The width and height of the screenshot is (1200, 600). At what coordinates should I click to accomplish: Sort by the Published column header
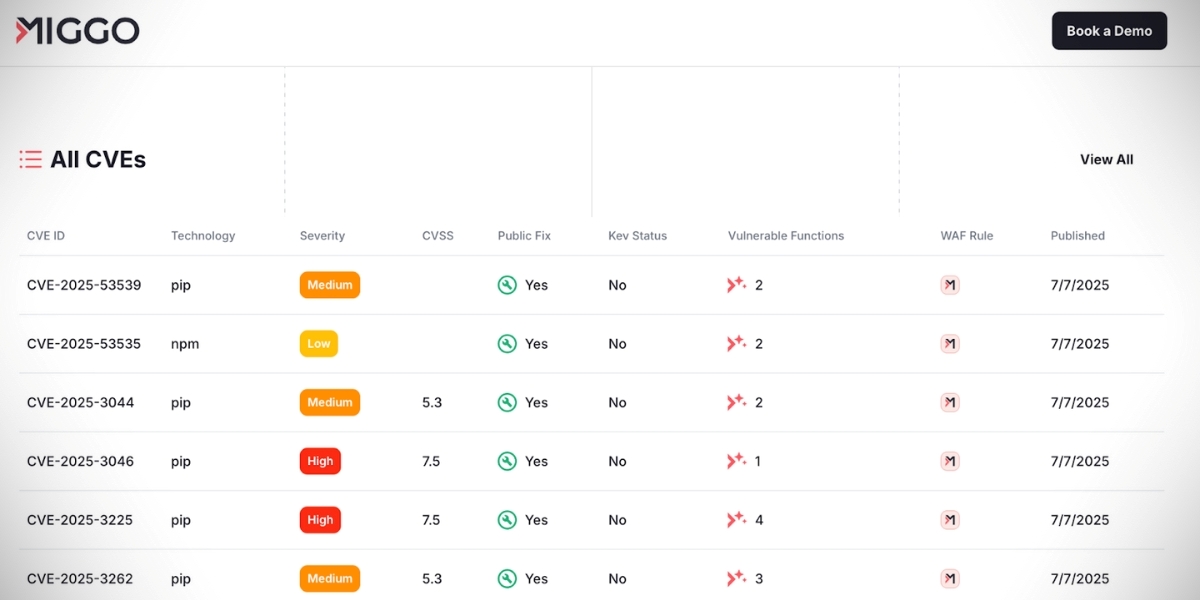tap(1077, 236)
